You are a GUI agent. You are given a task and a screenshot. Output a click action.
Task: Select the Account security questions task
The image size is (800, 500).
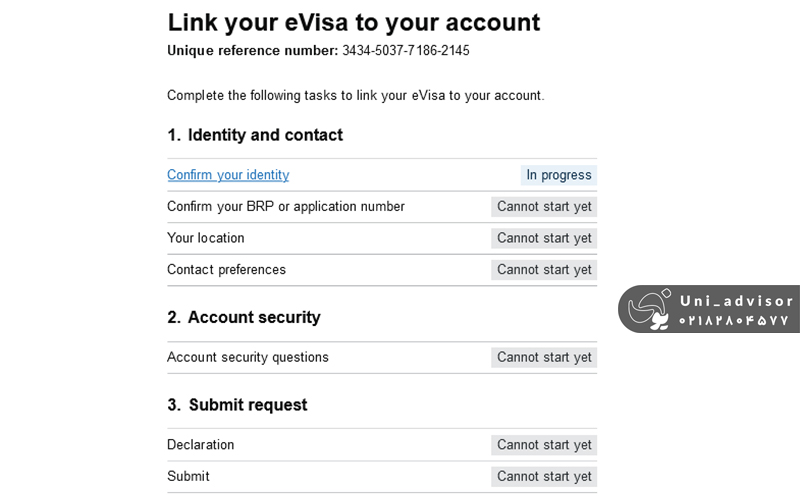pyautogui.click(x=248, y=357)
